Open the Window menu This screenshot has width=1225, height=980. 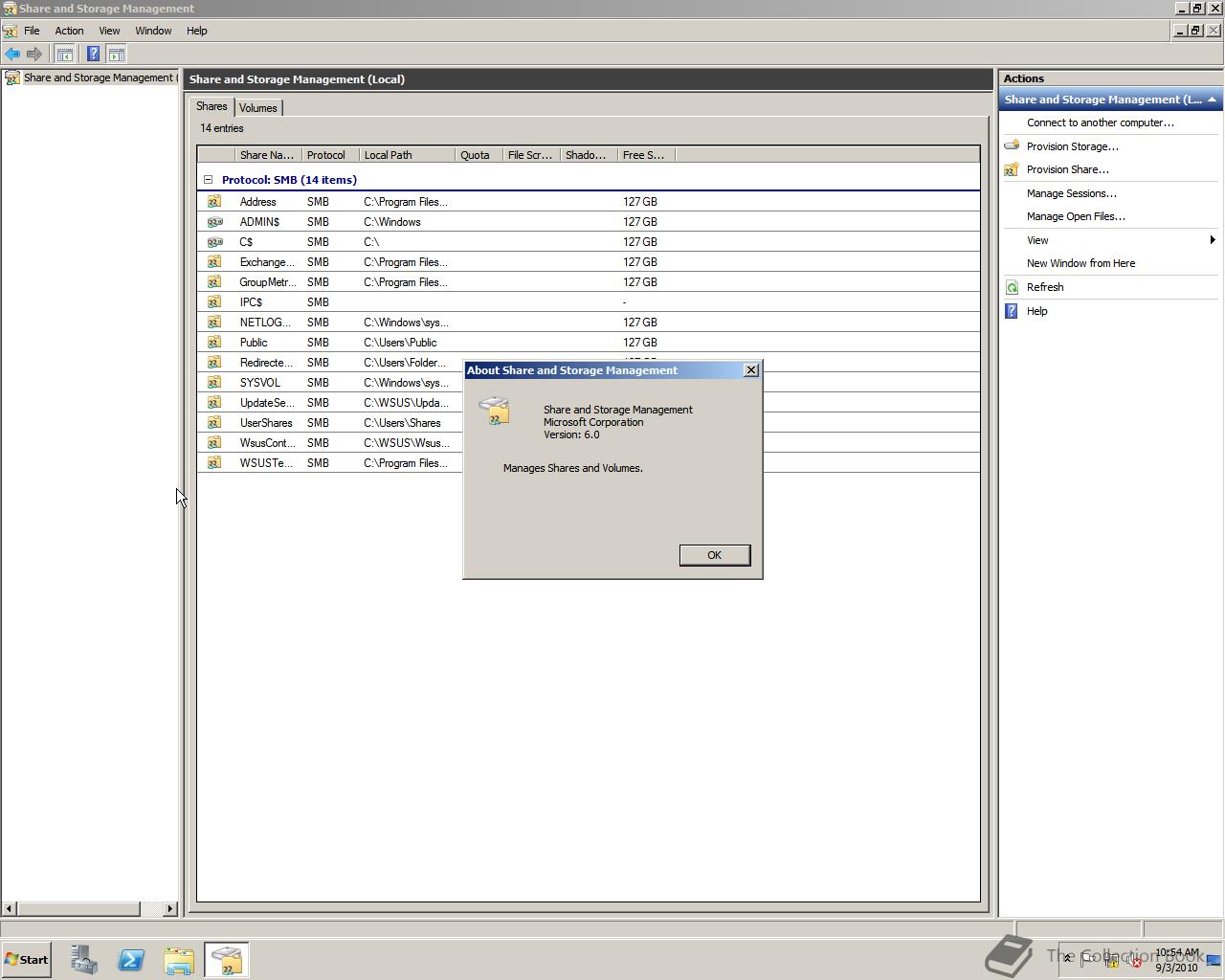[153, 31]
